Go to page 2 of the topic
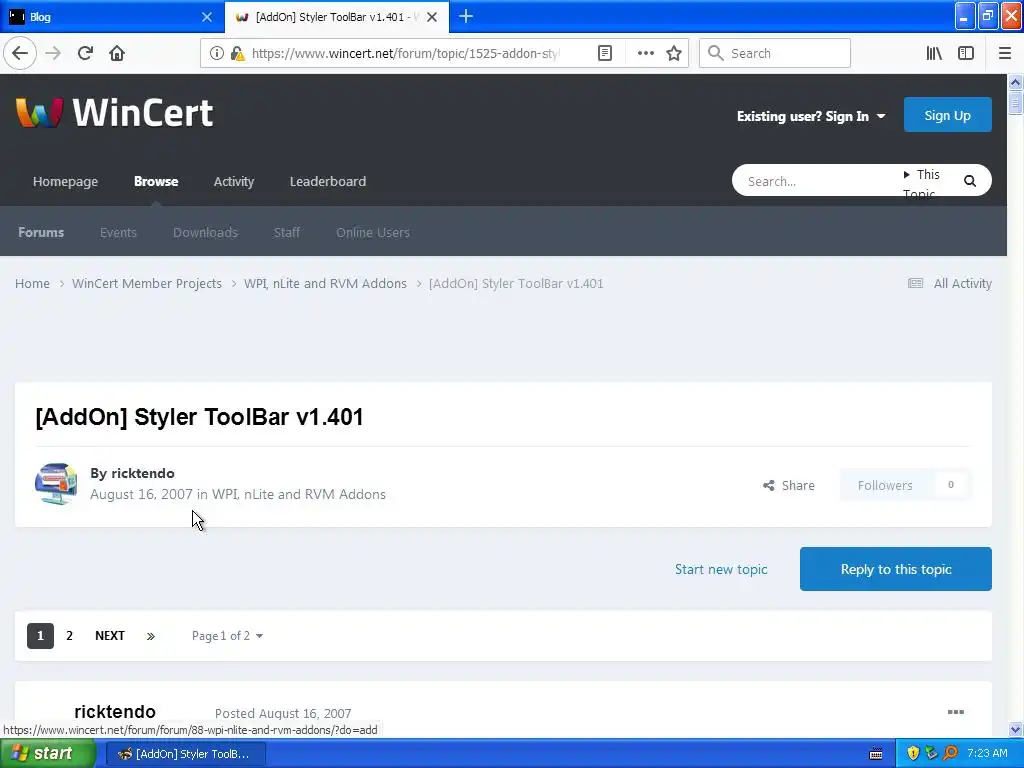Screen dimensions: 1024x768 pyautogui.click(x=69, y=636)
